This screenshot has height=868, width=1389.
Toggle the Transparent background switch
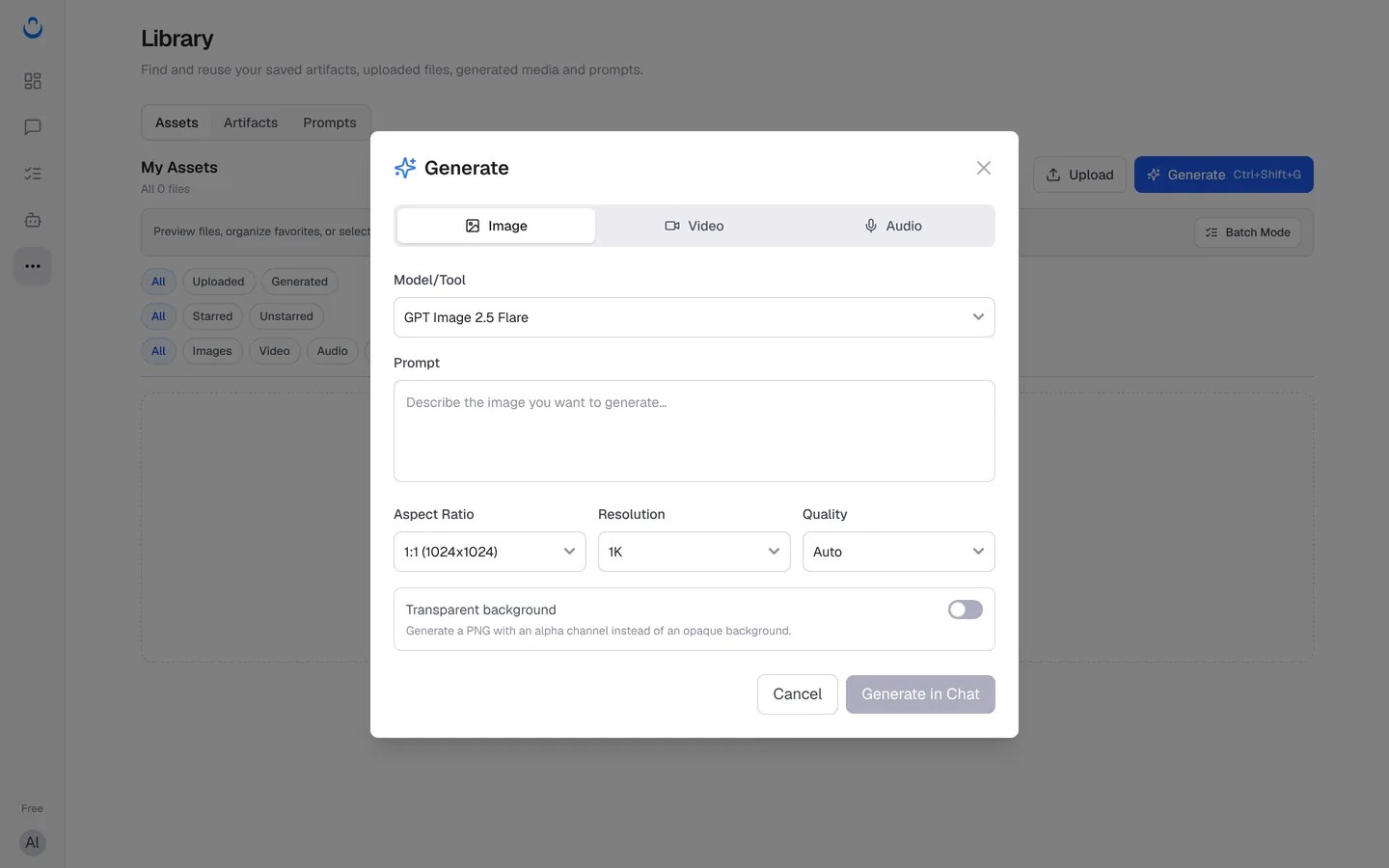966,610
